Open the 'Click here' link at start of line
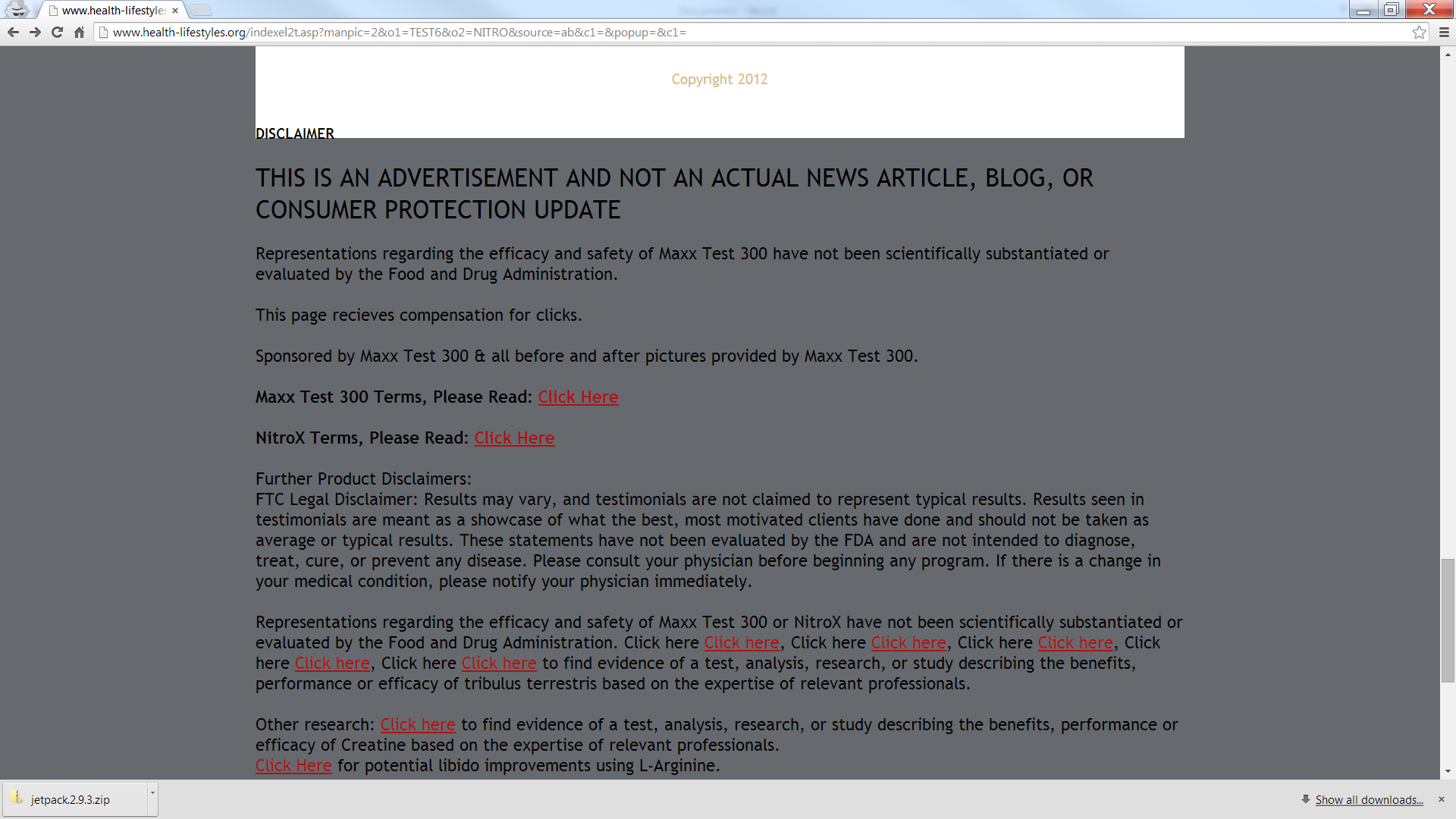The height and width of the screenshot is (819, 1456). coord(331,664)
